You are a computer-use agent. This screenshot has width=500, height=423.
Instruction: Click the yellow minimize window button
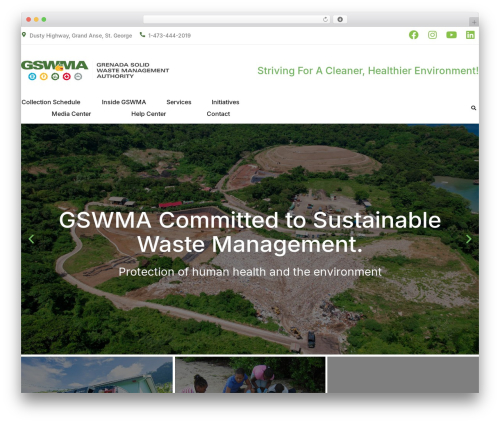pos(36,20)
